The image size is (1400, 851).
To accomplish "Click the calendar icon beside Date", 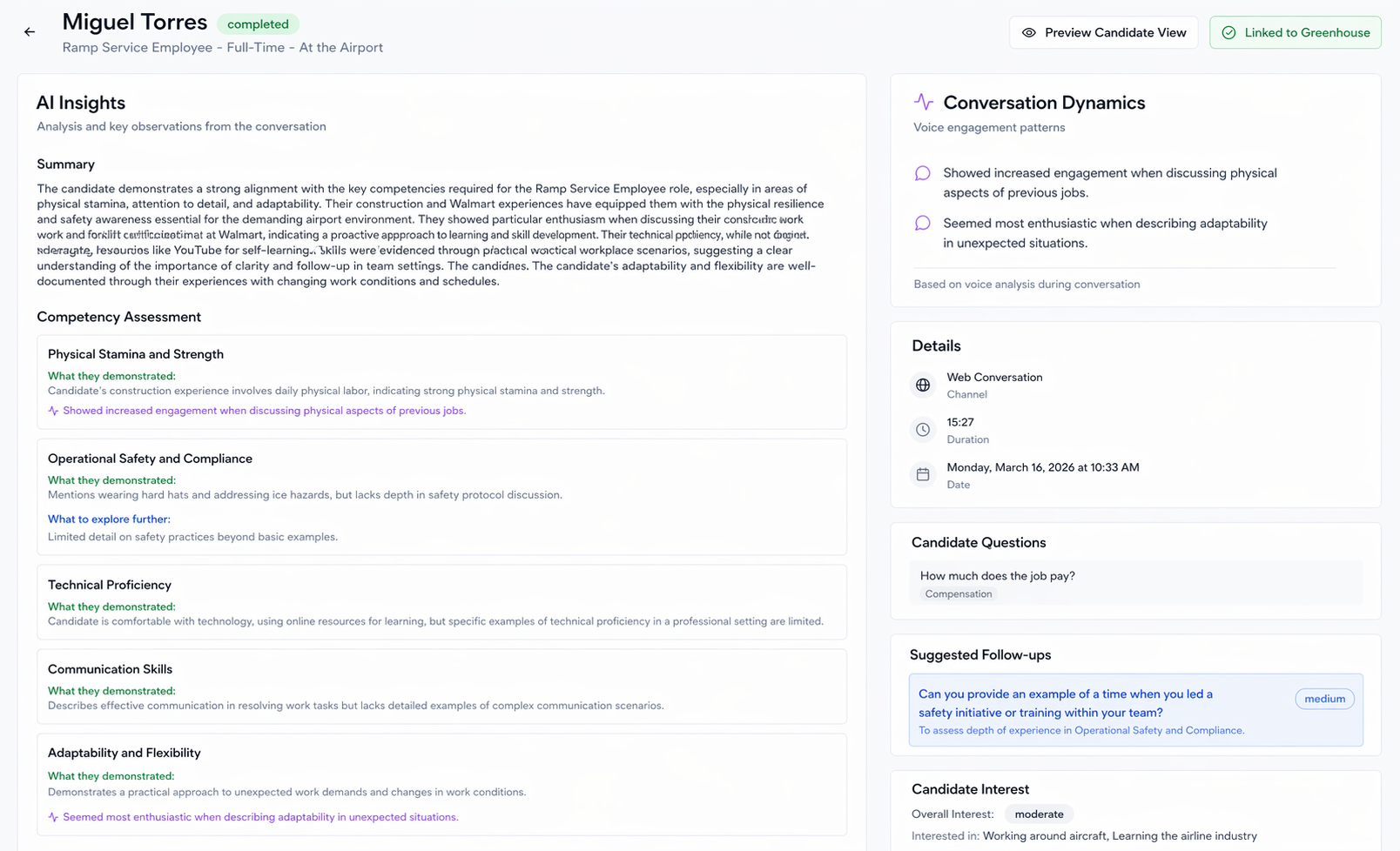I will click(923, 475).
